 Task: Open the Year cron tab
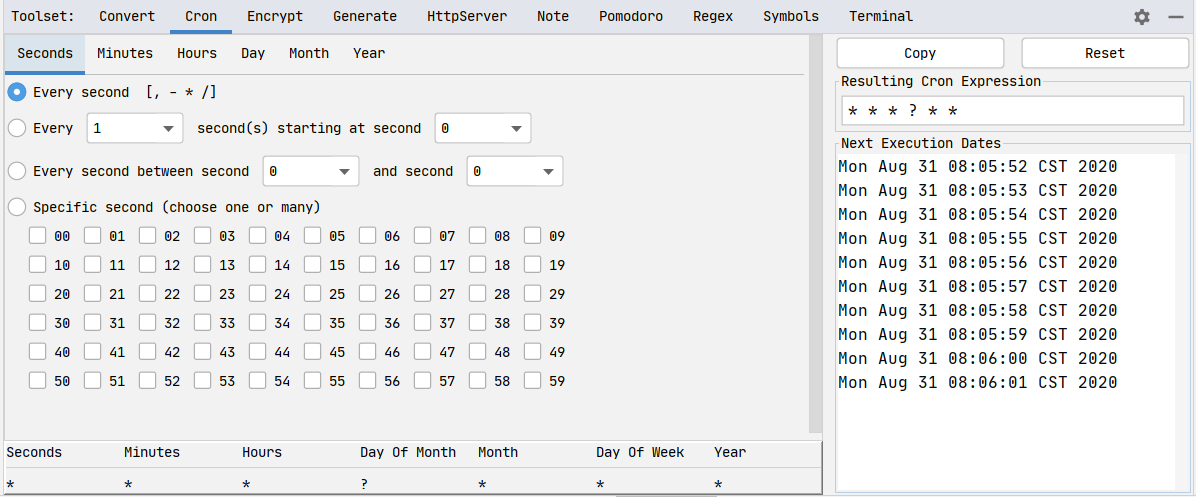tap(369, 53)
